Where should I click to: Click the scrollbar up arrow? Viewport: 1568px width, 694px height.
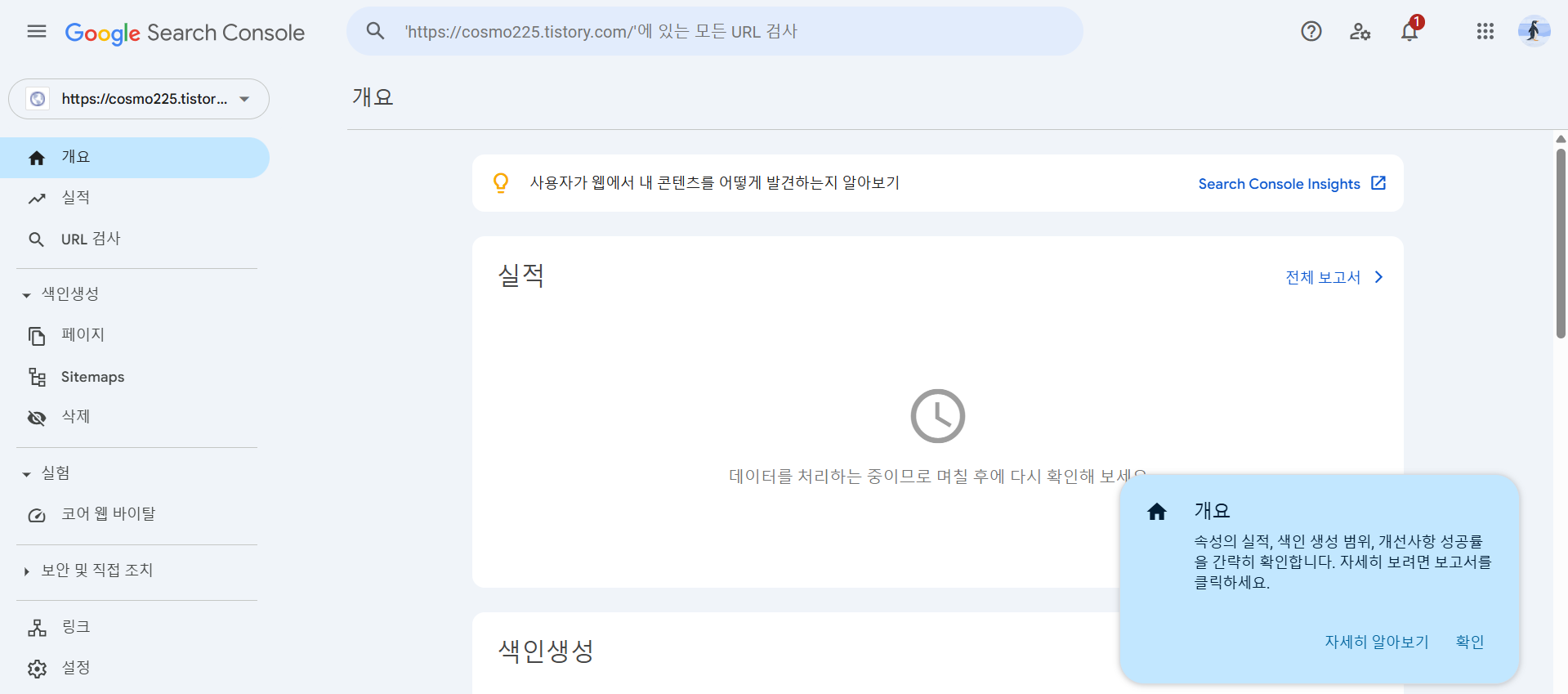pyautogui.click(x=1561, y=139)
